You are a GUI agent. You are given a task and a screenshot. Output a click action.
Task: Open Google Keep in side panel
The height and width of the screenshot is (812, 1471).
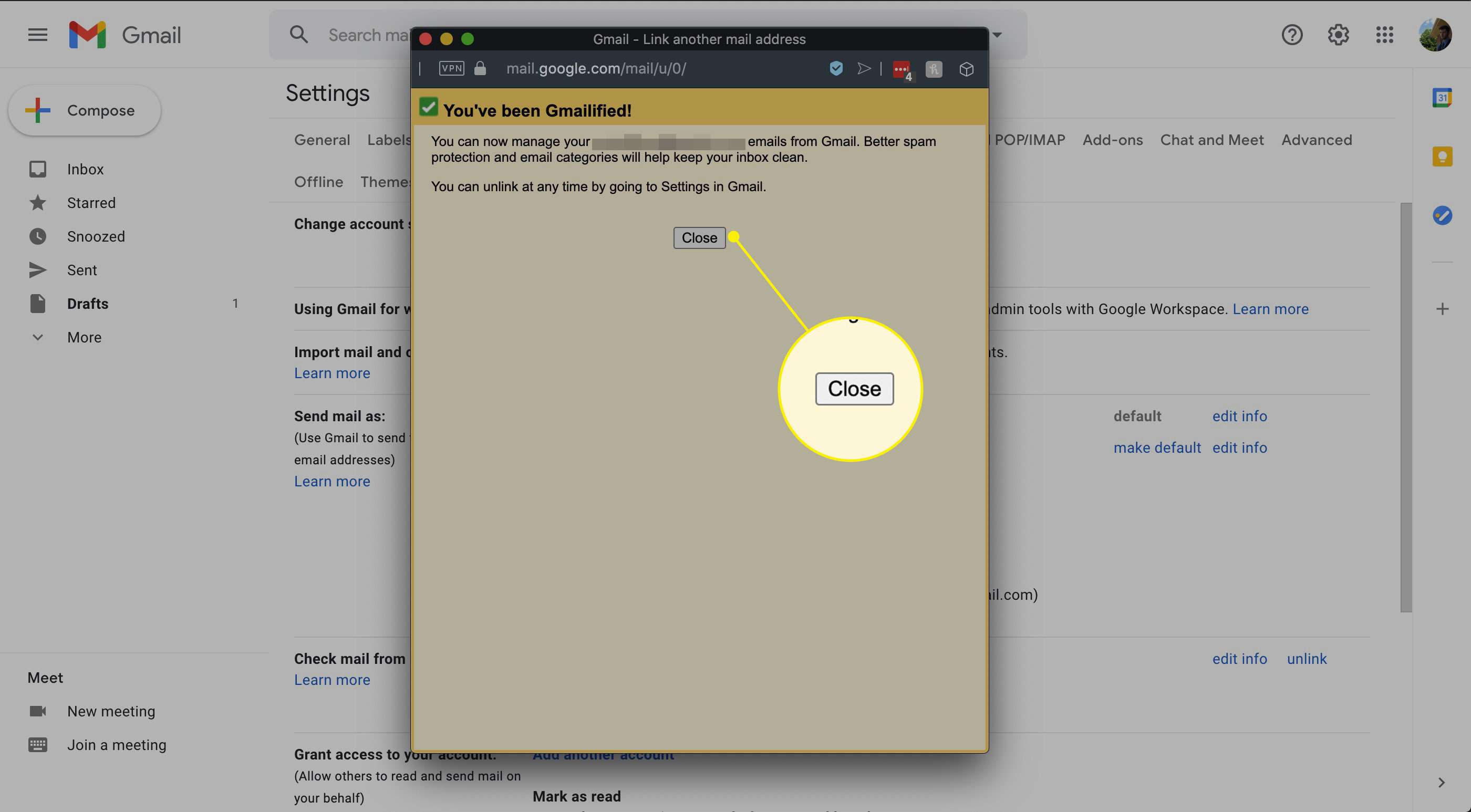pyautogui.click(x=1442, y=157)
